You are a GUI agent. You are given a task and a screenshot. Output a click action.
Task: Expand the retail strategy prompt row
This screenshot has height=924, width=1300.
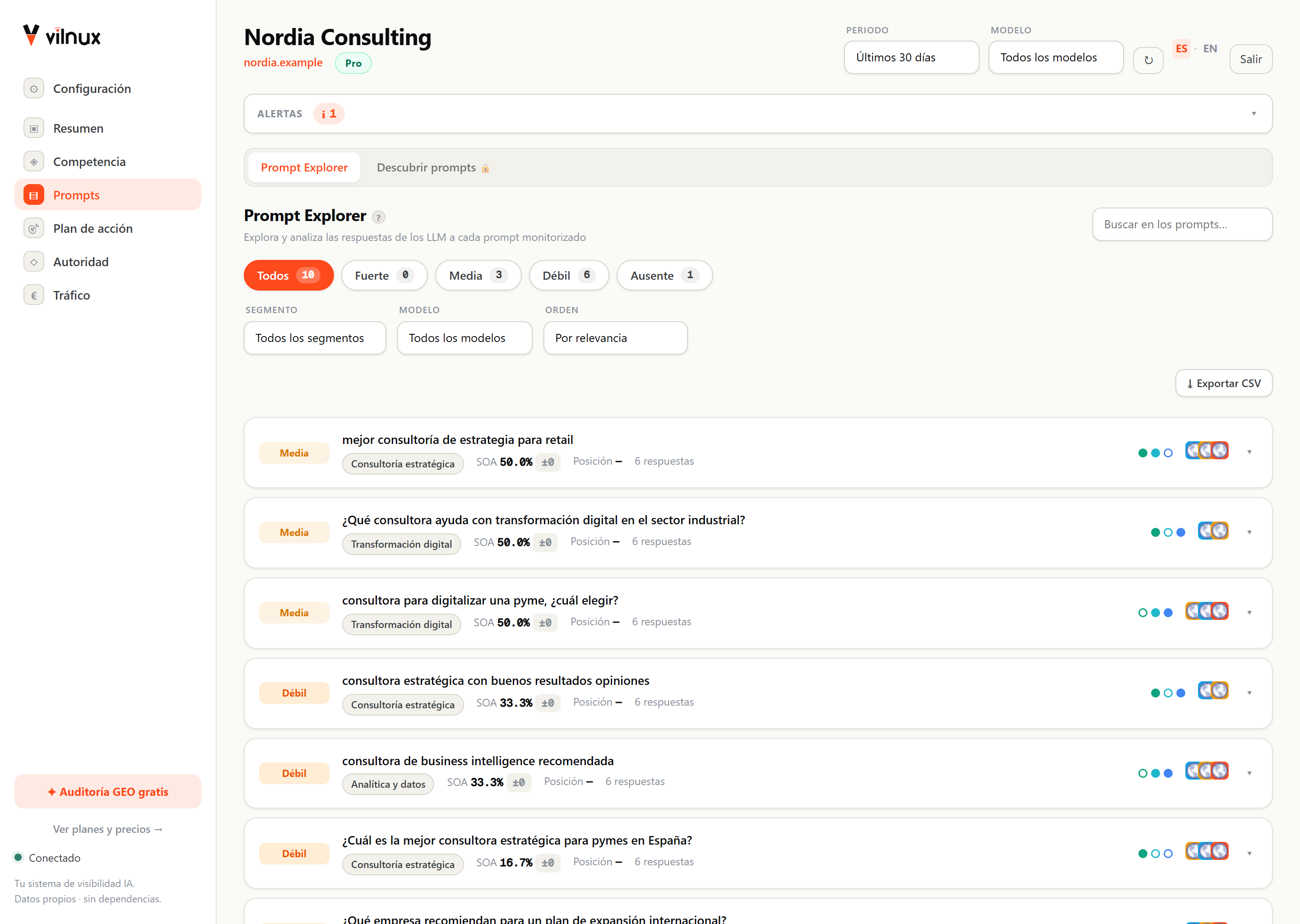1249,453
